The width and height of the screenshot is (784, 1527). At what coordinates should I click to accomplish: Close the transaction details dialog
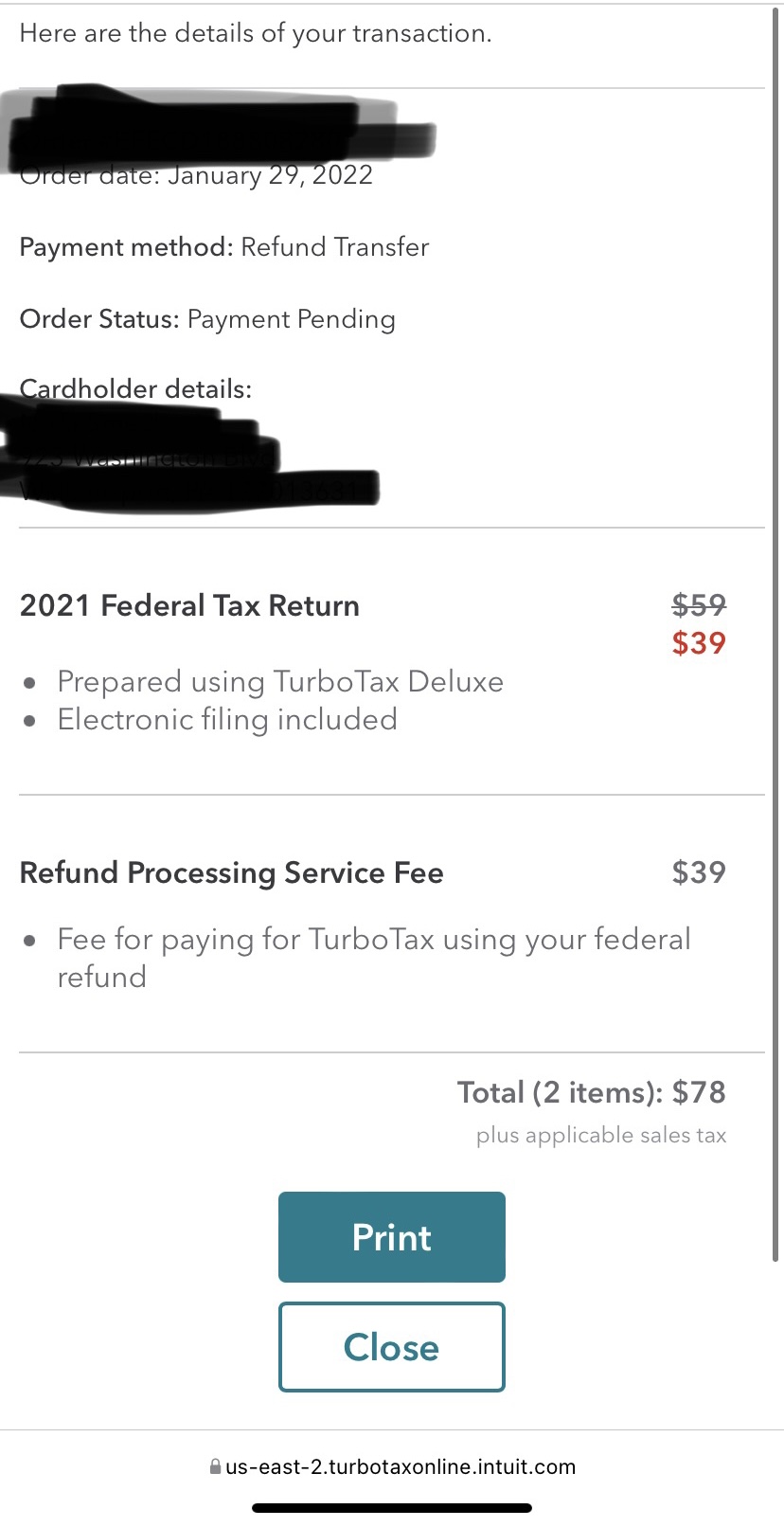click(x=391, y=1346)
